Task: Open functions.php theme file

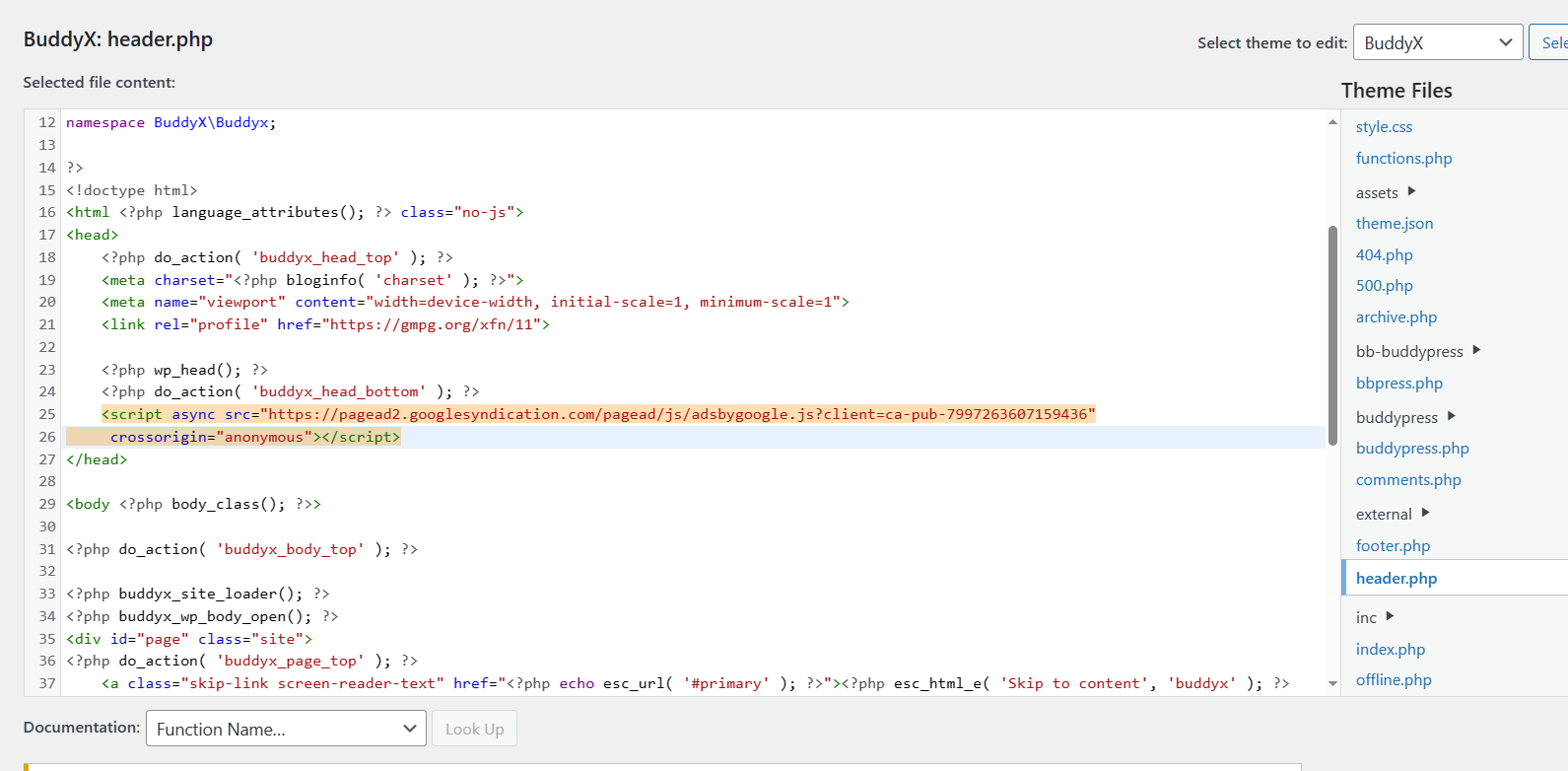Action: [1403, 159]
